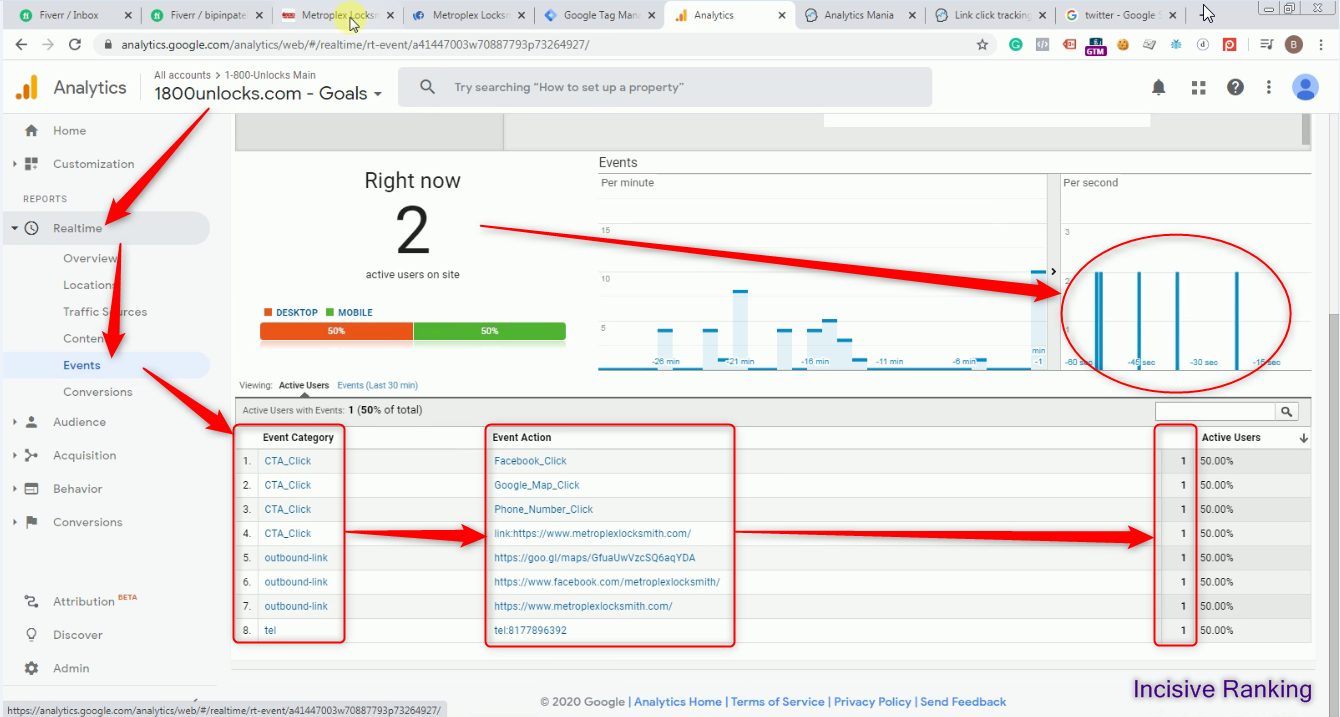
Task: Open the goo.gl/maps event action link
Action: click(594, 558)
